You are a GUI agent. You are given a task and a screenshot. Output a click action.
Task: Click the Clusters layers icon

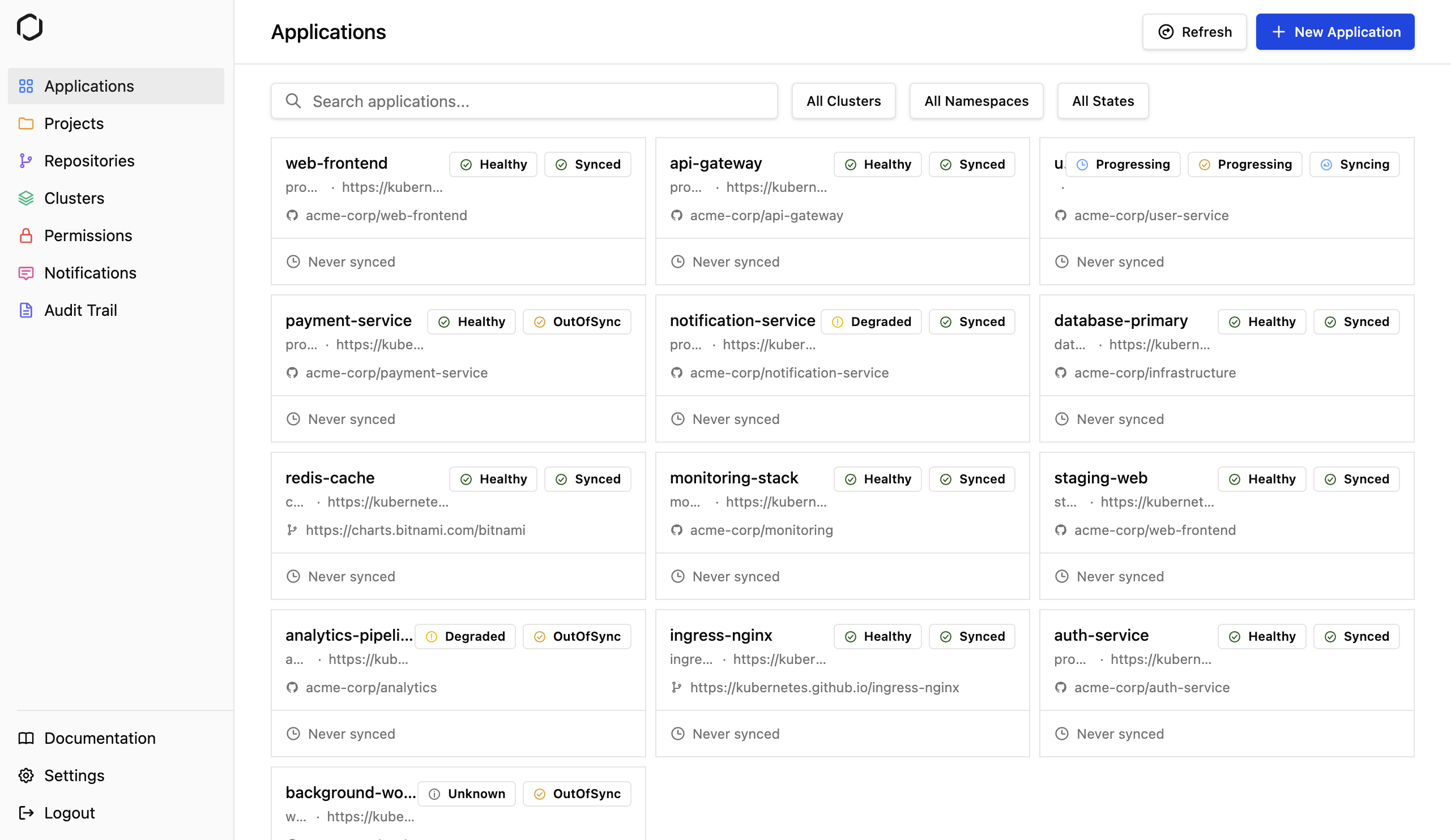(26, 199)
